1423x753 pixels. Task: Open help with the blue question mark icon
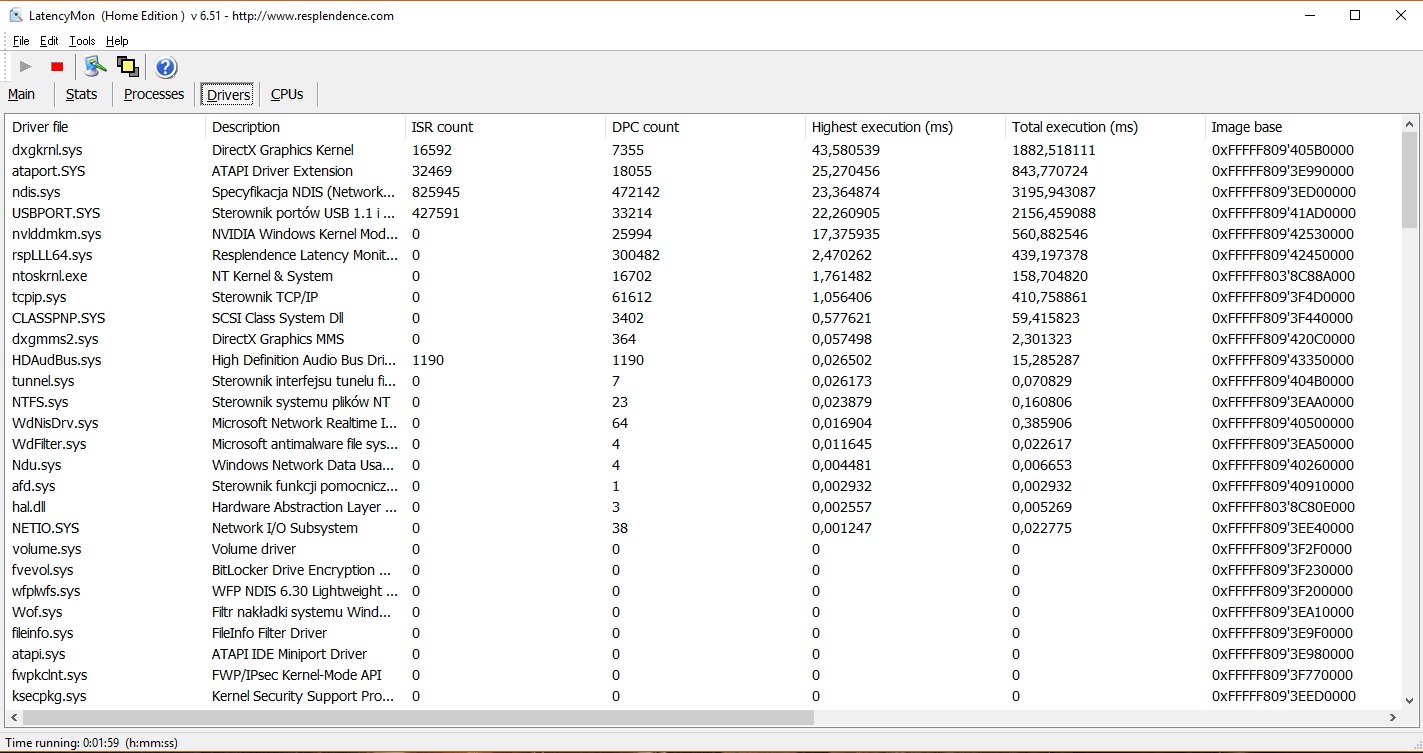point(166,67)
